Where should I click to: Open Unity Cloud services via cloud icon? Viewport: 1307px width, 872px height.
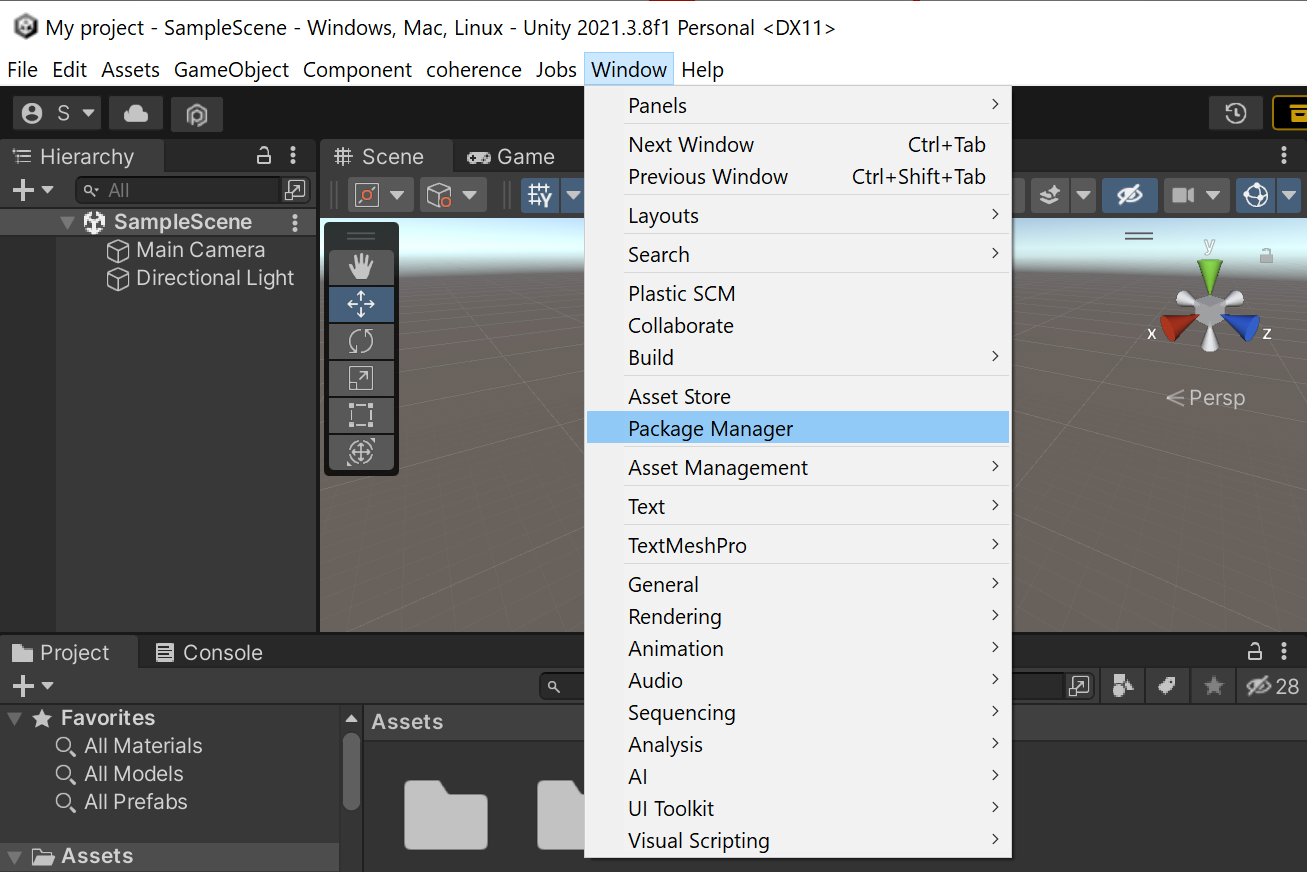click(x=136, y=114)
